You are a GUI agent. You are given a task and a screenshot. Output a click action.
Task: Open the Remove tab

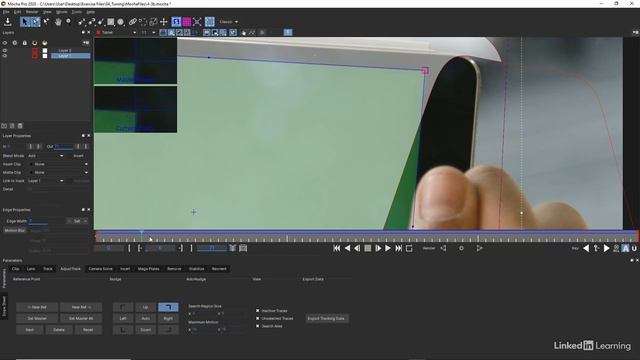pyautogui.click(x=174, y=269)
